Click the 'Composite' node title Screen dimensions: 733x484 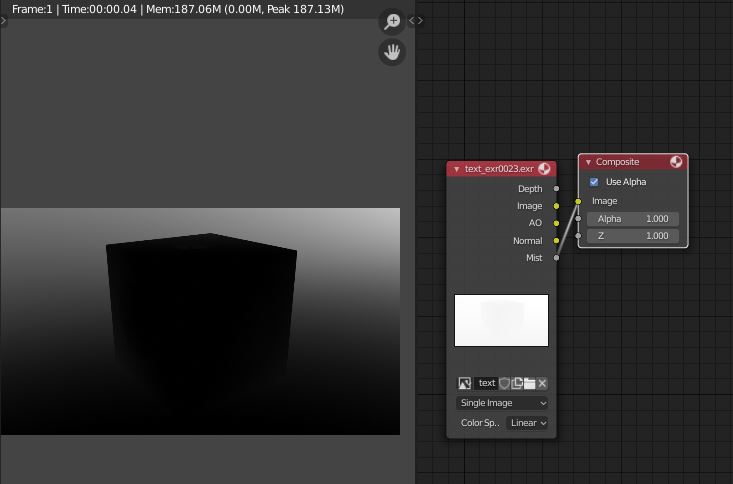(x=618, y=162)
